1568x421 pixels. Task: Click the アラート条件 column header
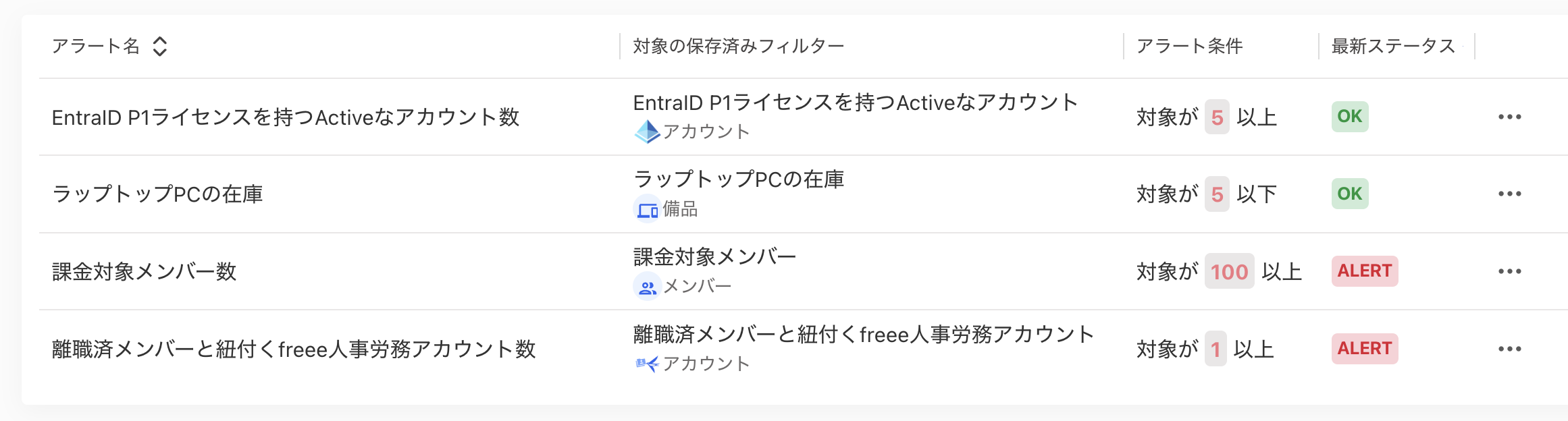[x=1189, y=47]
